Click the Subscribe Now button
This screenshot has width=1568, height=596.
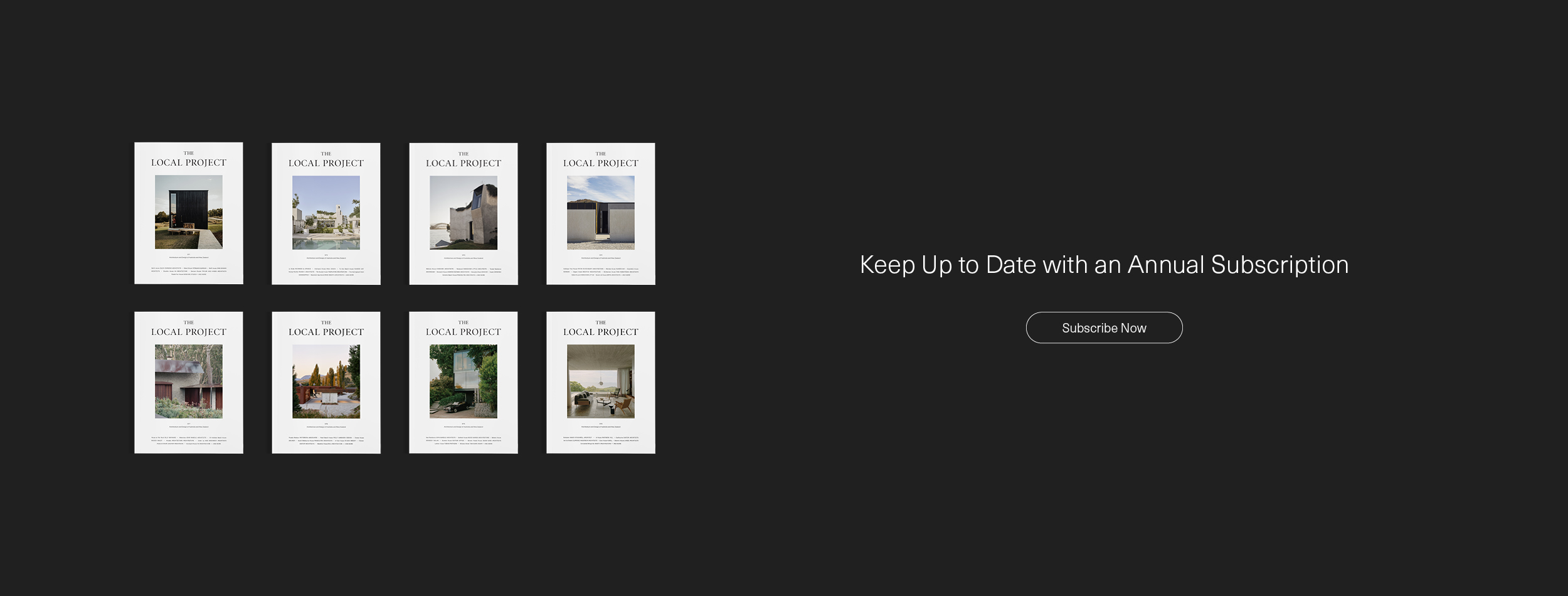1104,327
